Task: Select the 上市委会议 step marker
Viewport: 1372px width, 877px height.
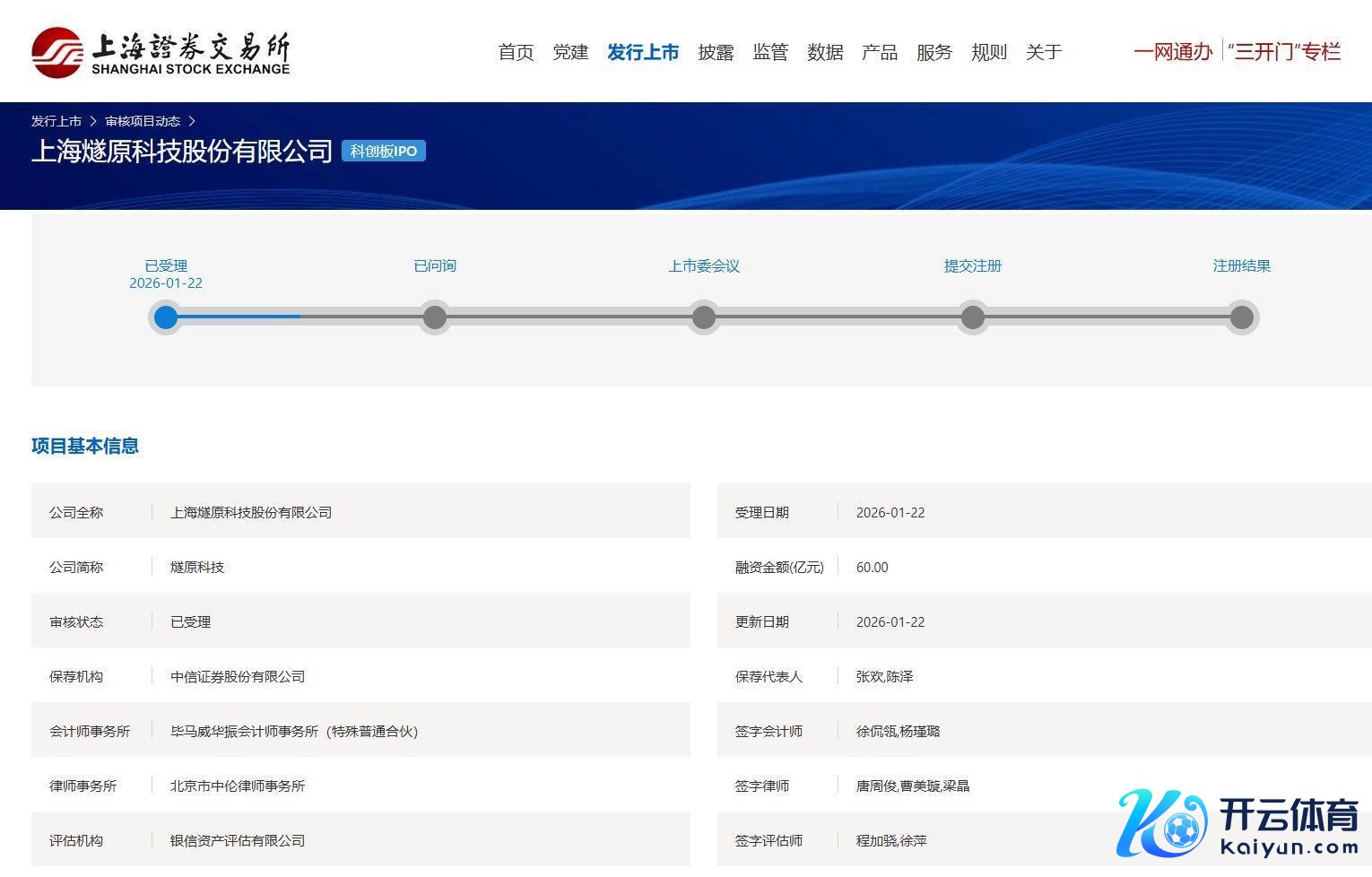Action: 704,317
